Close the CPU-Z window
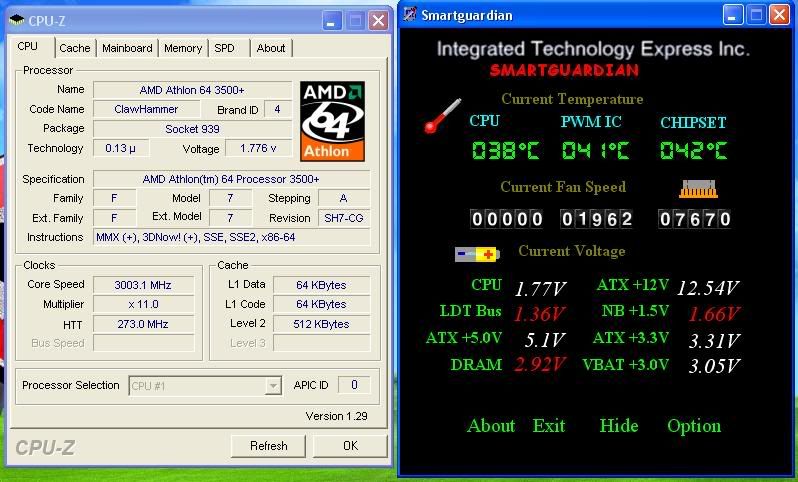This screenshot has width=798, height=482. click(378, 21)
